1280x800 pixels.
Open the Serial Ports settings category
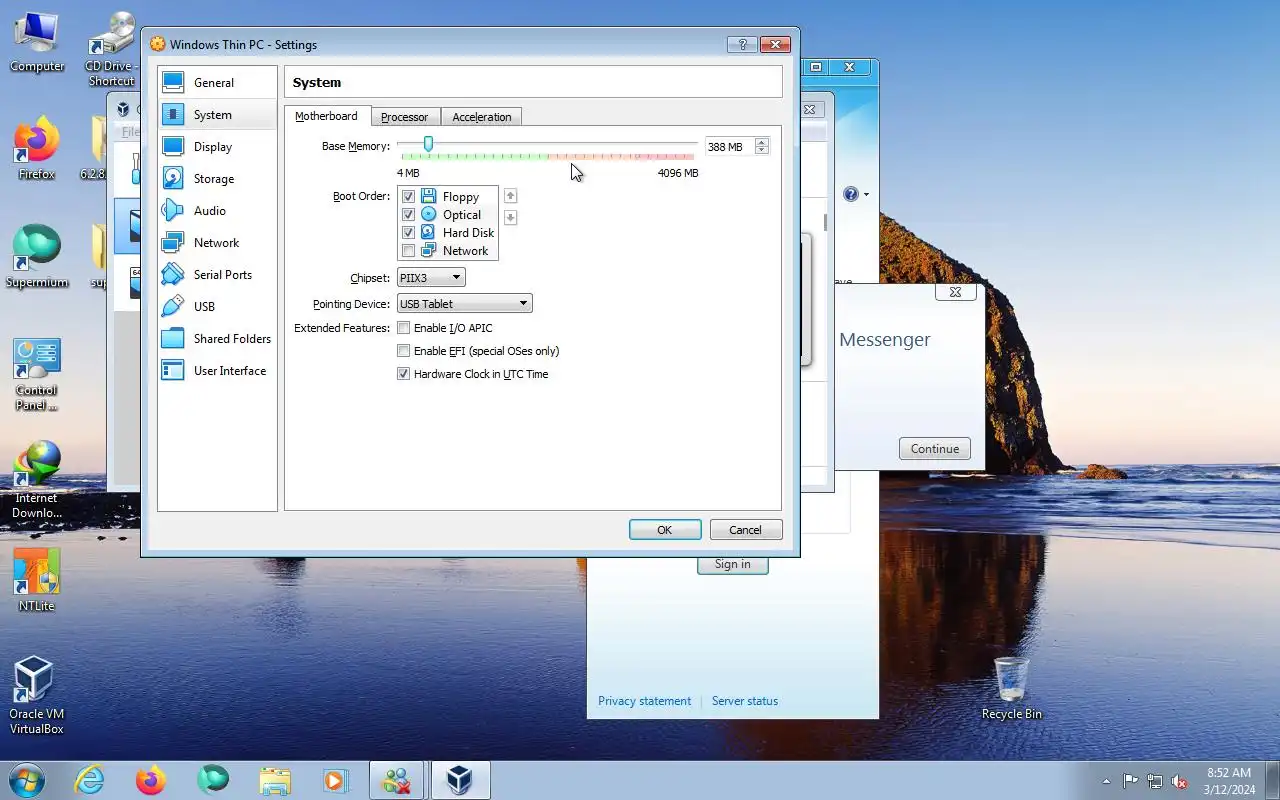217,275
